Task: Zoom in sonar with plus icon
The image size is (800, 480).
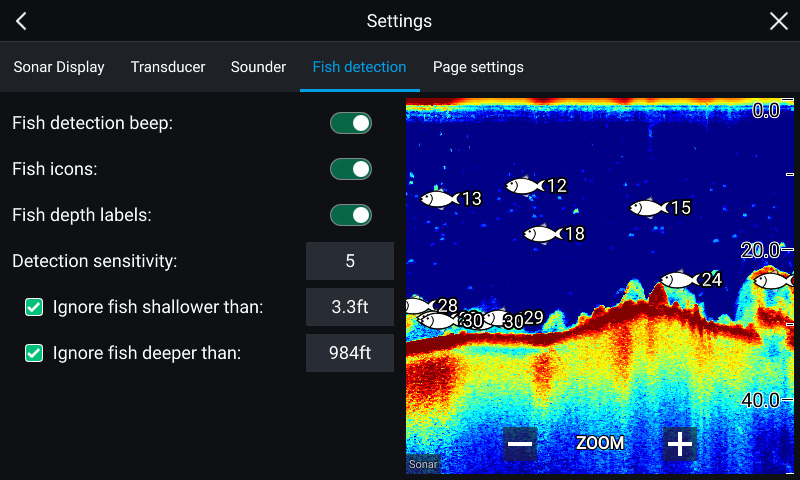Action: click(x=680, y=443)
